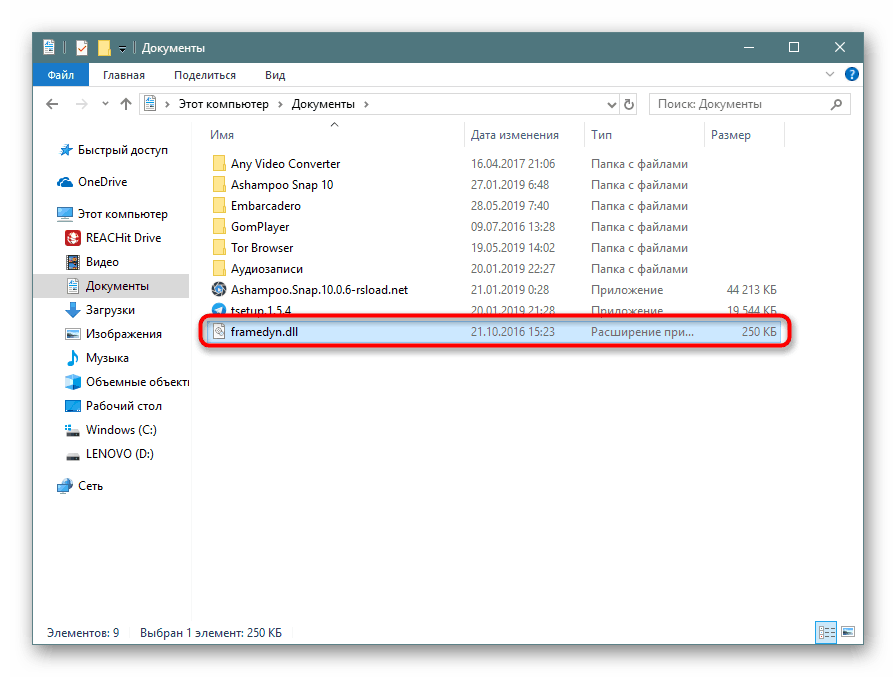Open the Quick Access Toolbar customize dropdown
896x677 pixels.
(122, 49)
